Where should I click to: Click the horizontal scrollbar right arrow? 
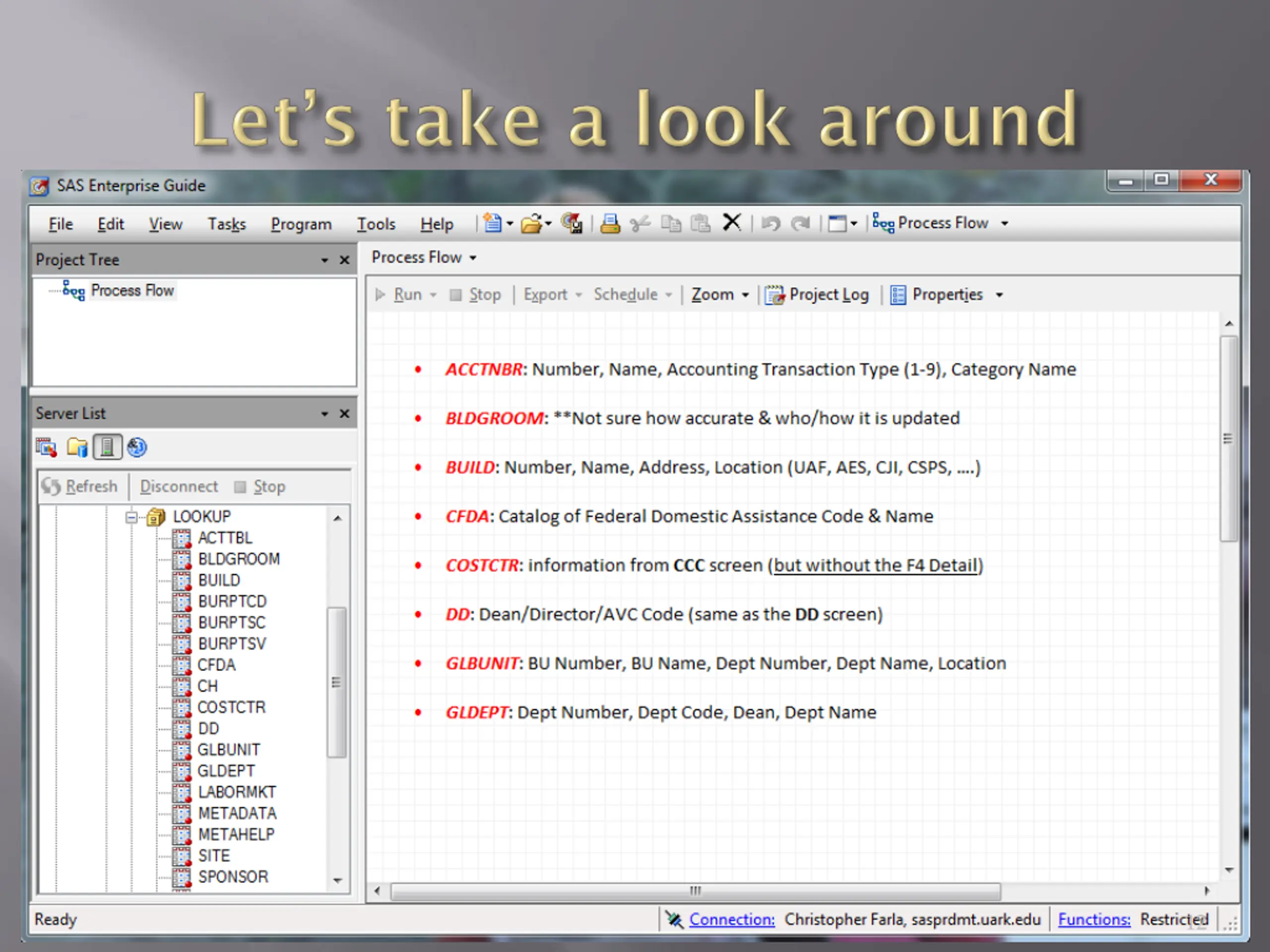(1207, 891)
